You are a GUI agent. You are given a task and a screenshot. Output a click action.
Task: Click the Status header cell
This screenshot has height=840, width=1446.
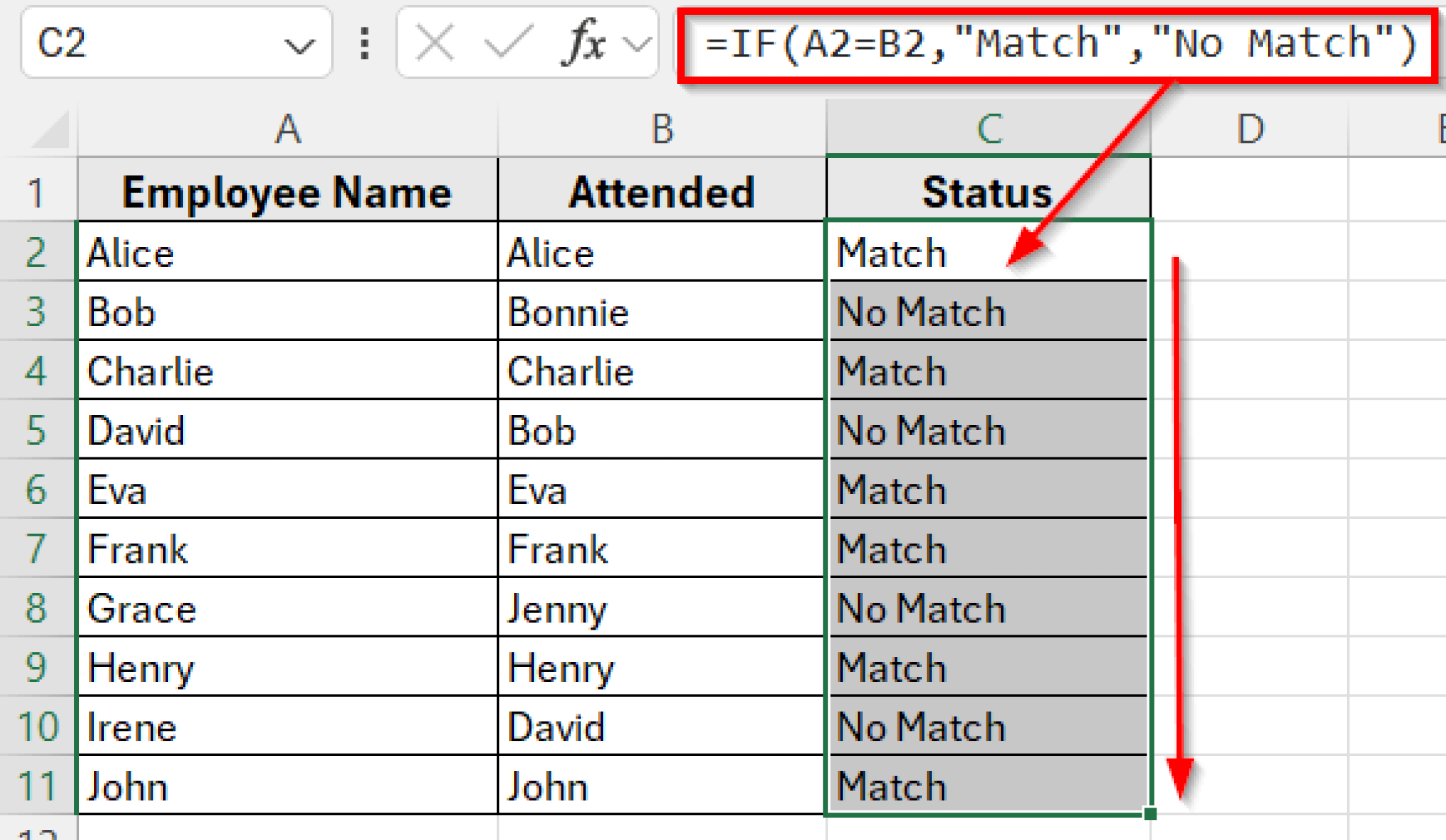[x=987, y=191]
